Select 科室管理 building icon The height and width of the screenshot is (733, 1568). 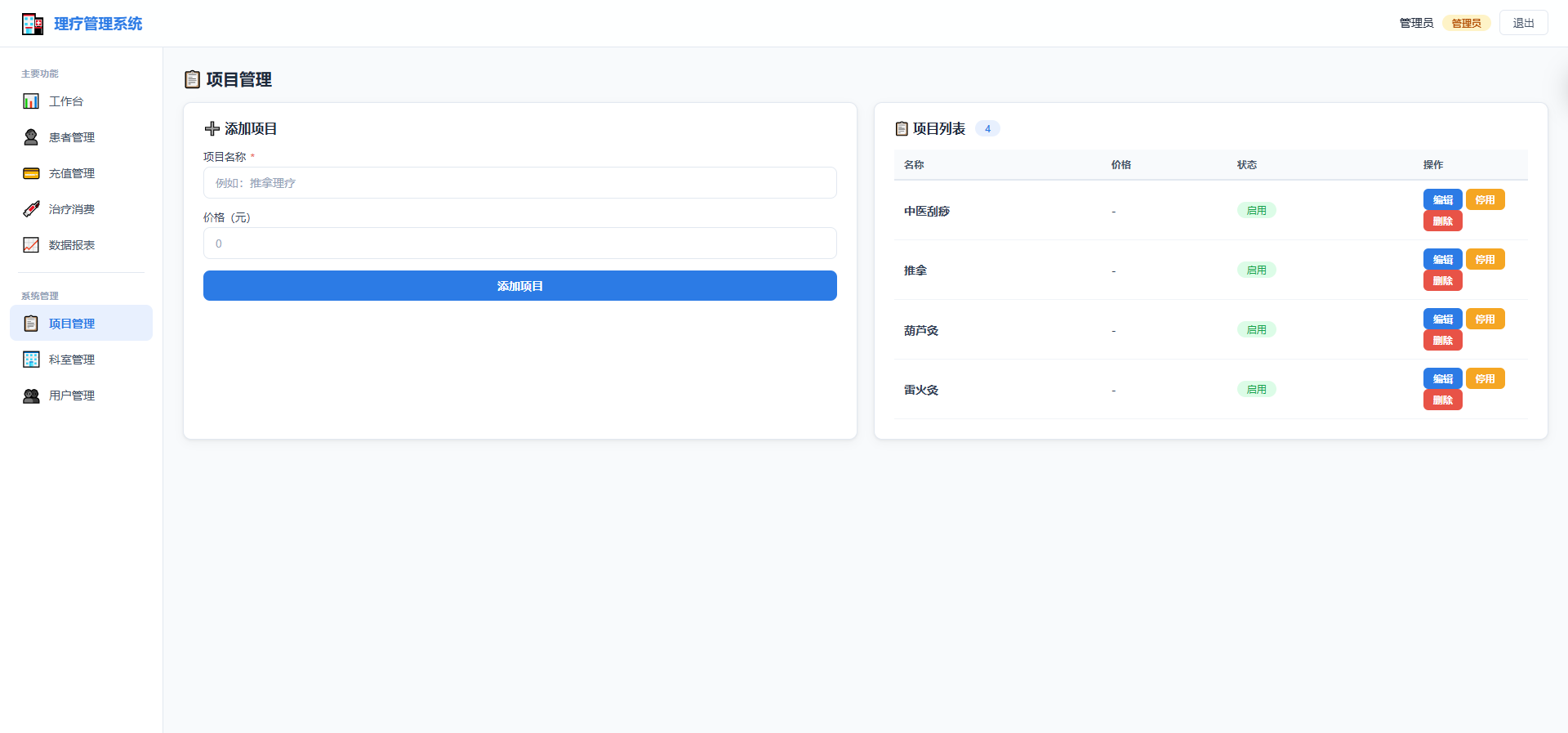[x=31, y=360]
